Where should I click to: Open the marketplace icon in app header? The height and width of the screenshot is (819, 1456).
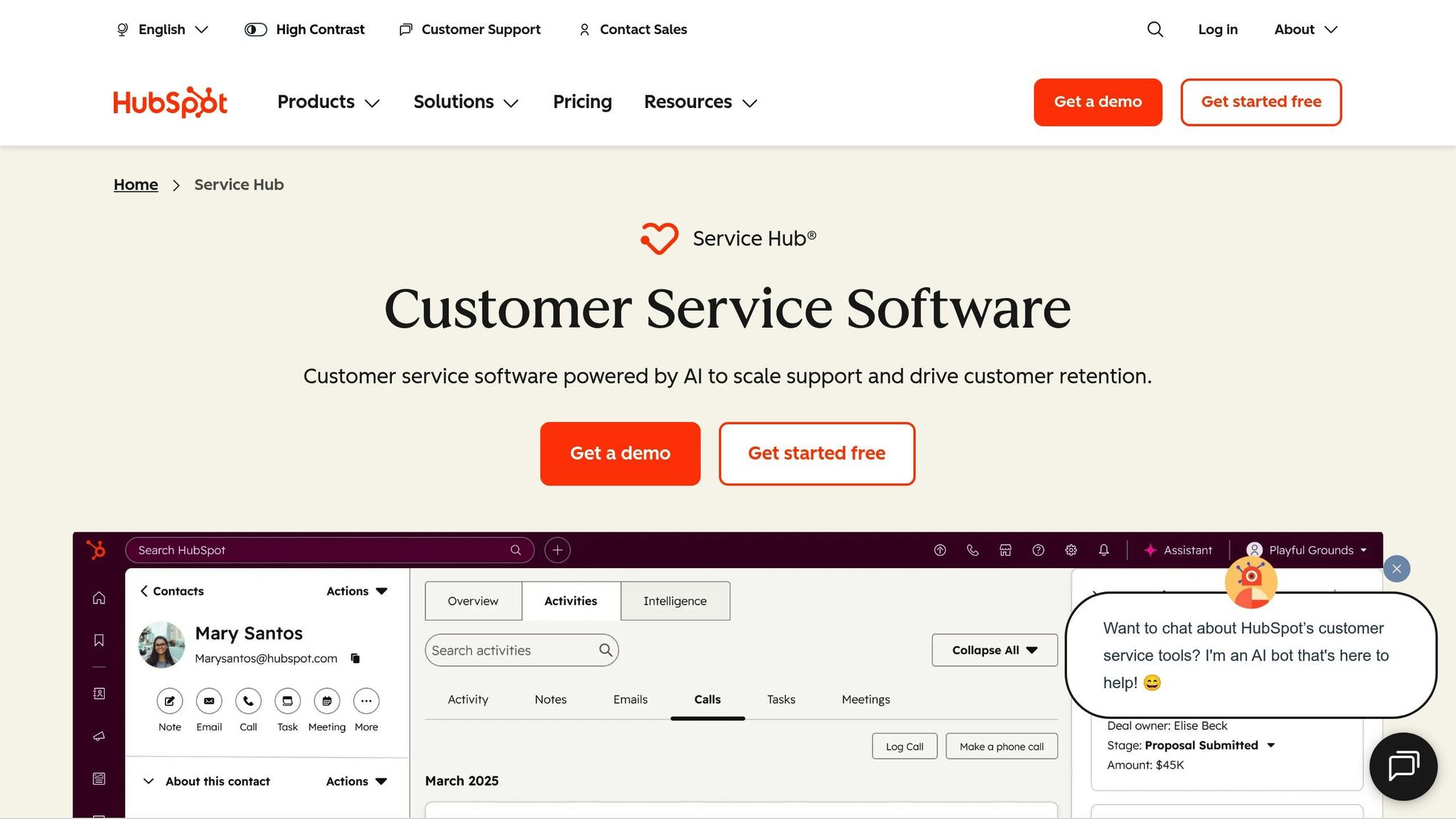[1005, 550]
